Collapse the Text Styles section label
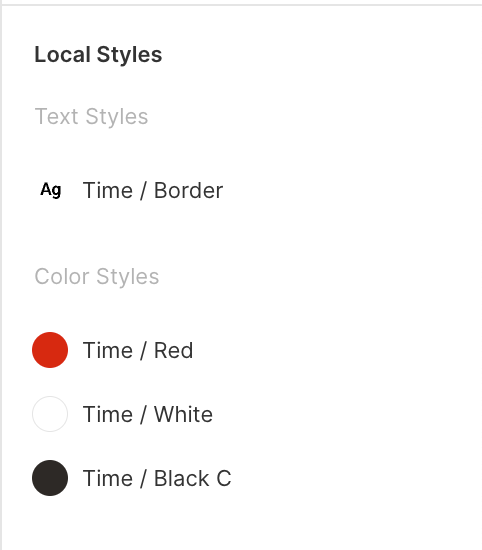 coord(91,116)
